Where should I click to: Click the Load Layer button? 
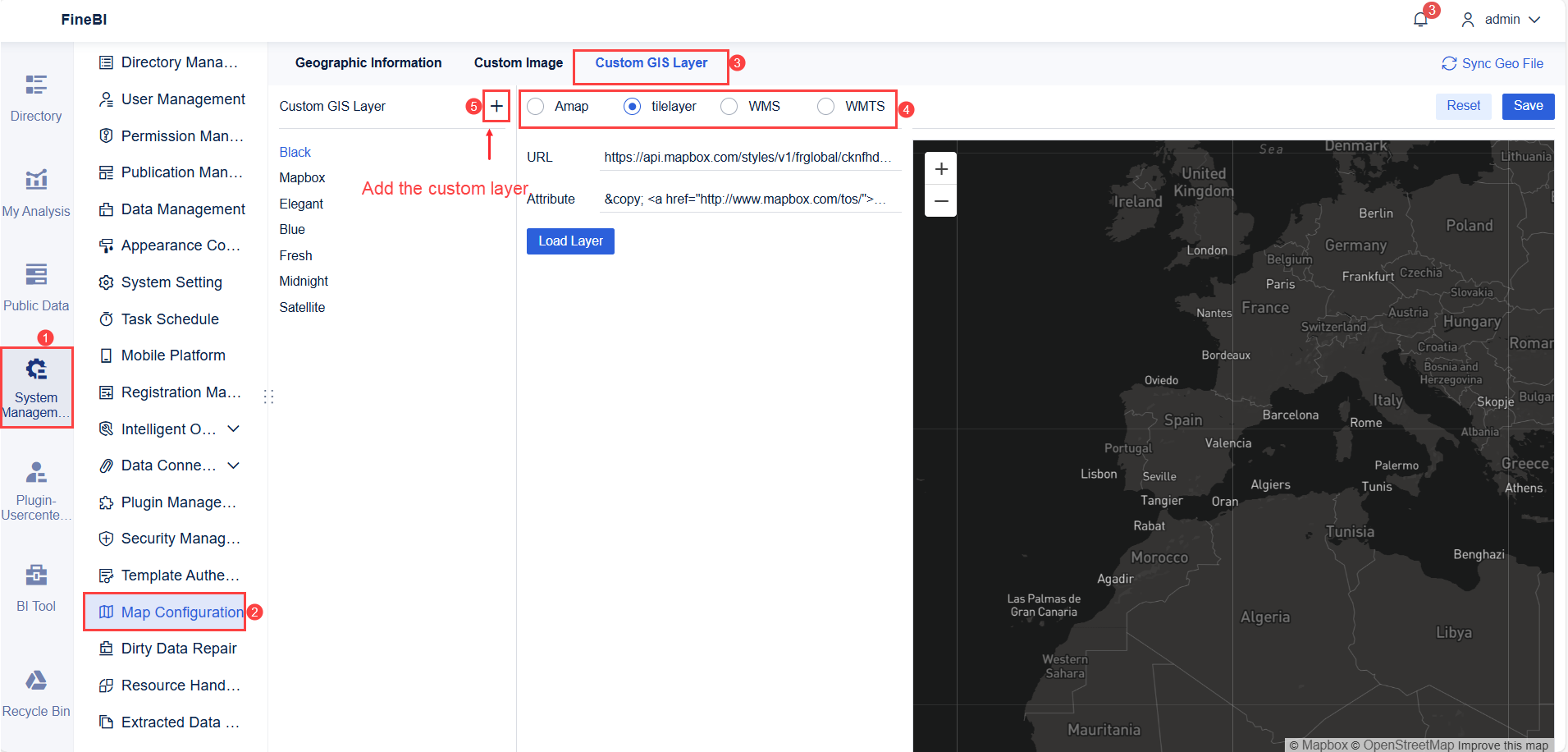(570, 241)
